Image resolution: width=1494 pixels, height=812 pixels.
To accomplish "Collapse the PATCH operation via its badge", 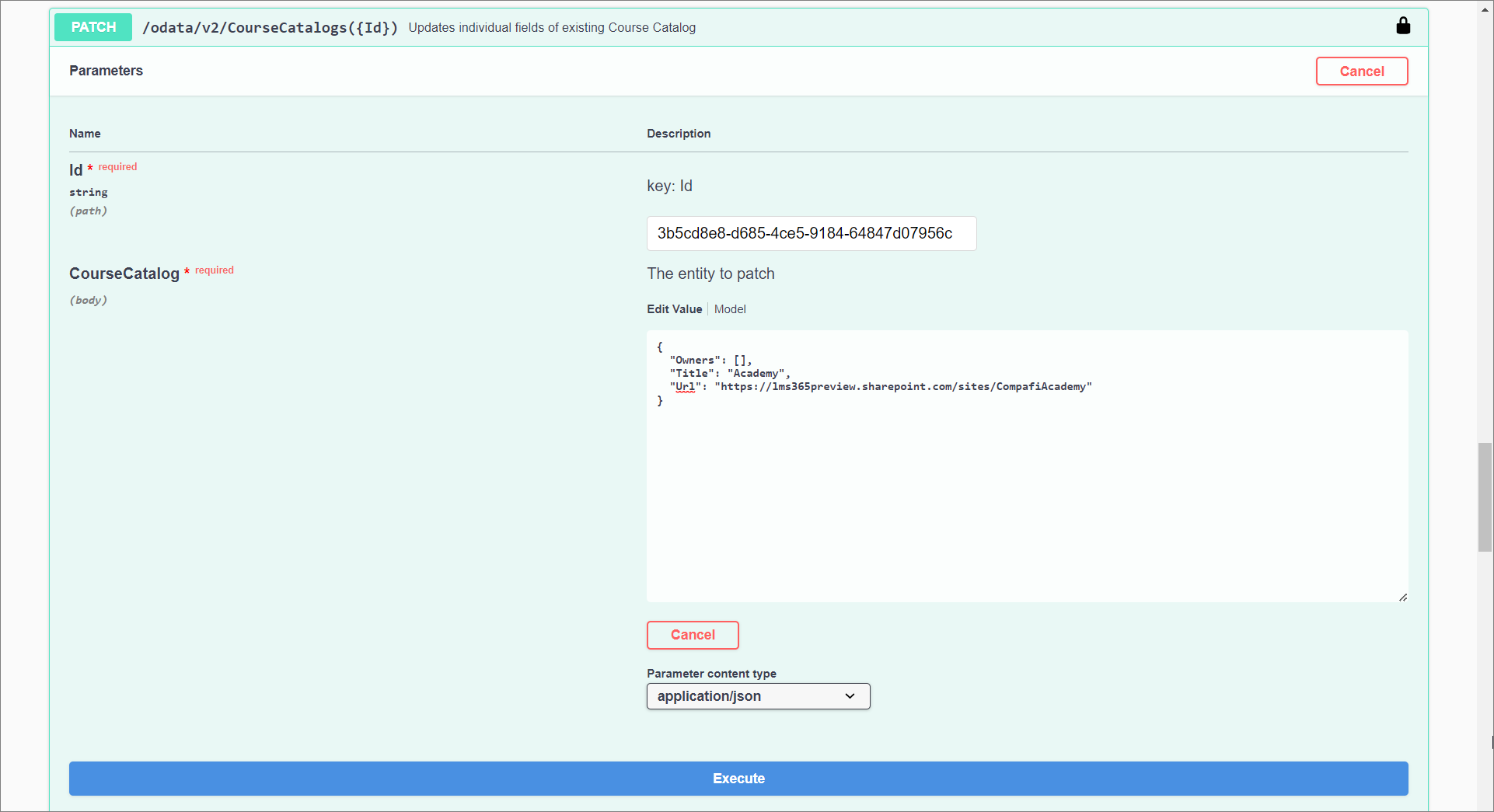I will tap(93, 27).
